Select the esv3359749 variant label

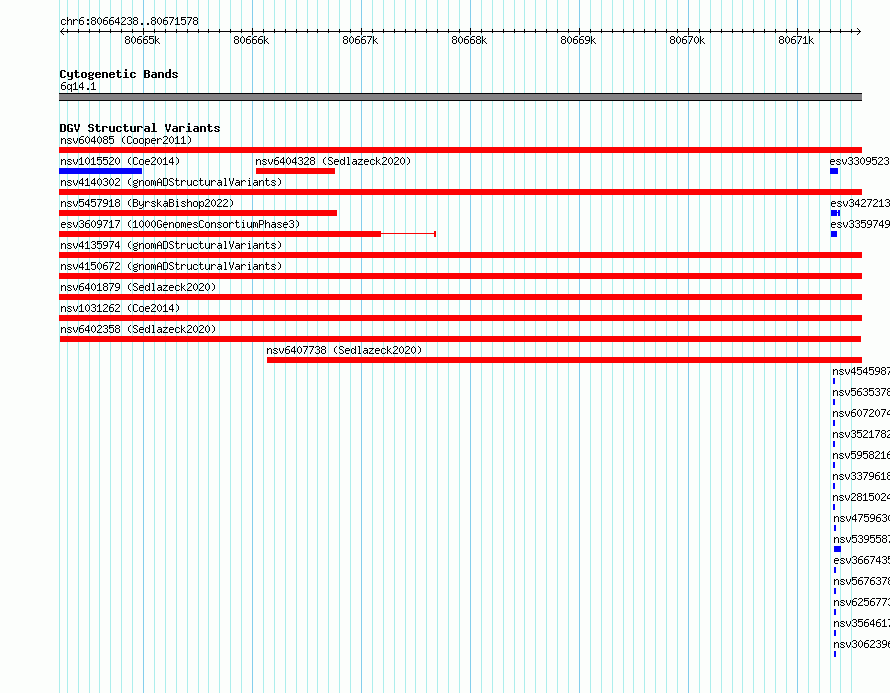(x=860, y=224)
